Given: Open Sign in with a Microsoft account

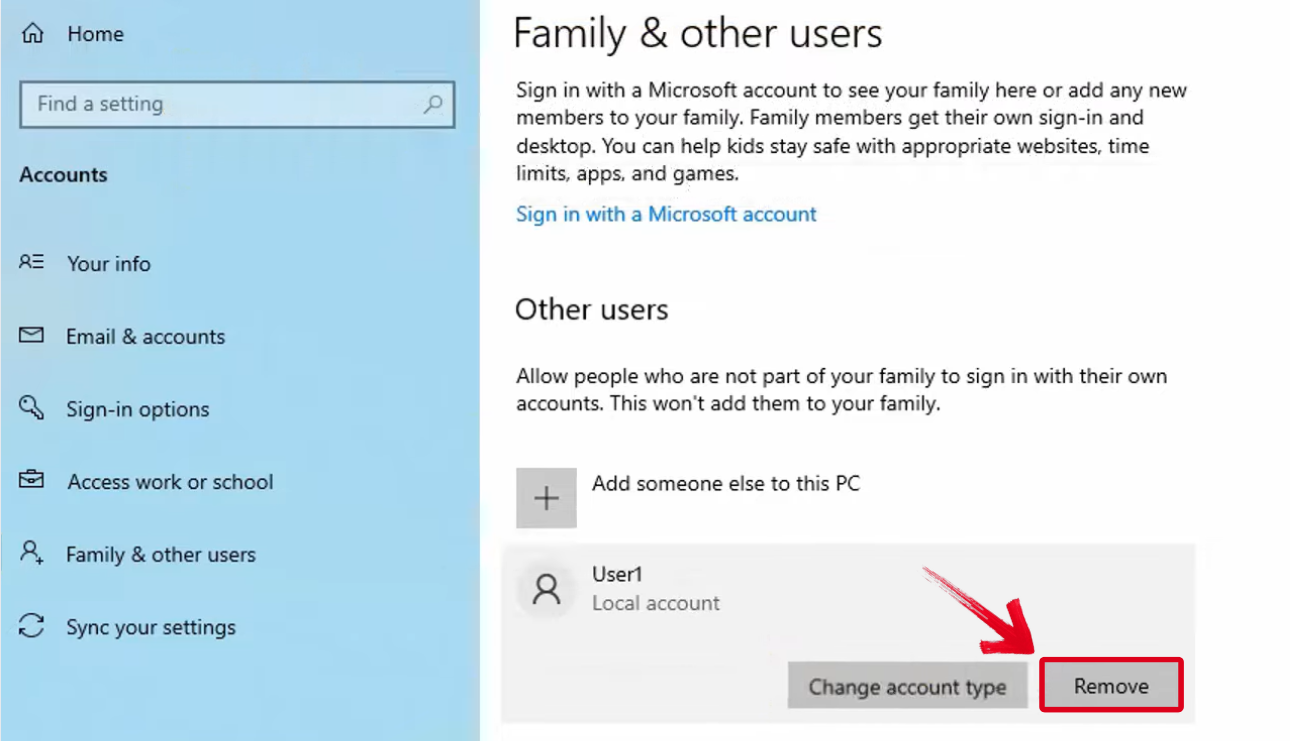Looking at the screenshot, I should pos(666,214).
